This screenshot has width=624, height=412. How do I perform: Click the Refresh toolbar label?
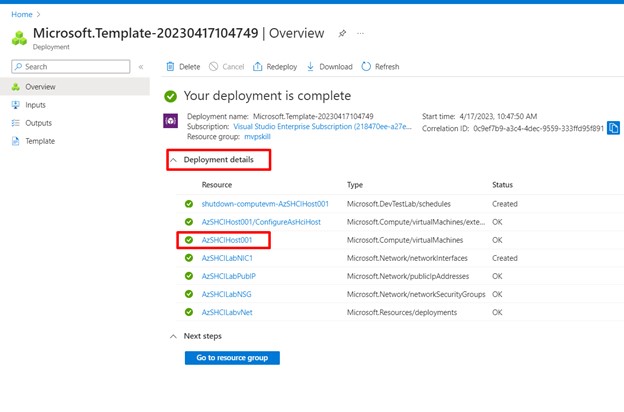[x=387, y=67]
